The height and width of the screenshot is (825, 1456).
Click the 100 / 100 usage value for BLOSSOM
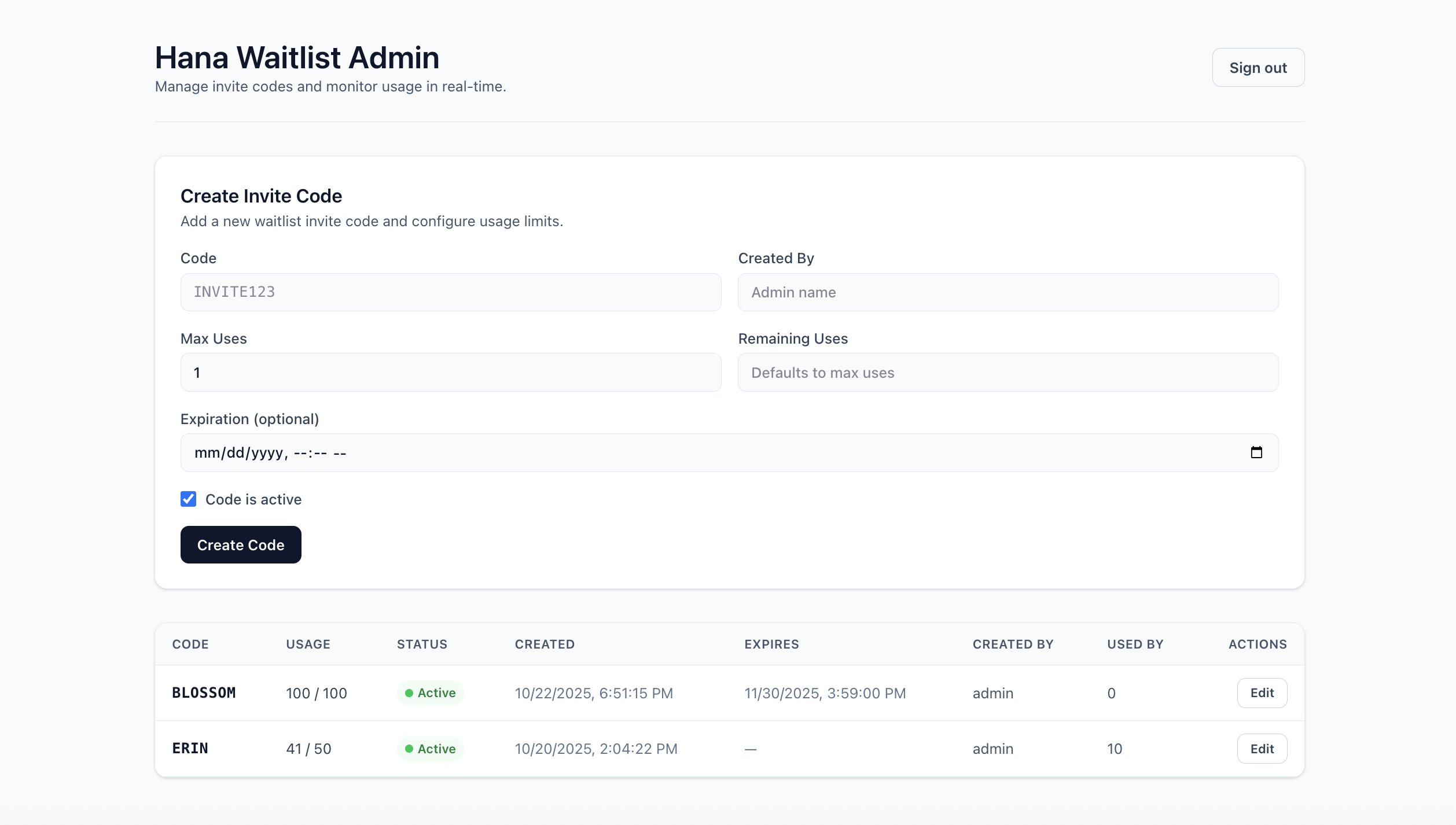point(316,693)
